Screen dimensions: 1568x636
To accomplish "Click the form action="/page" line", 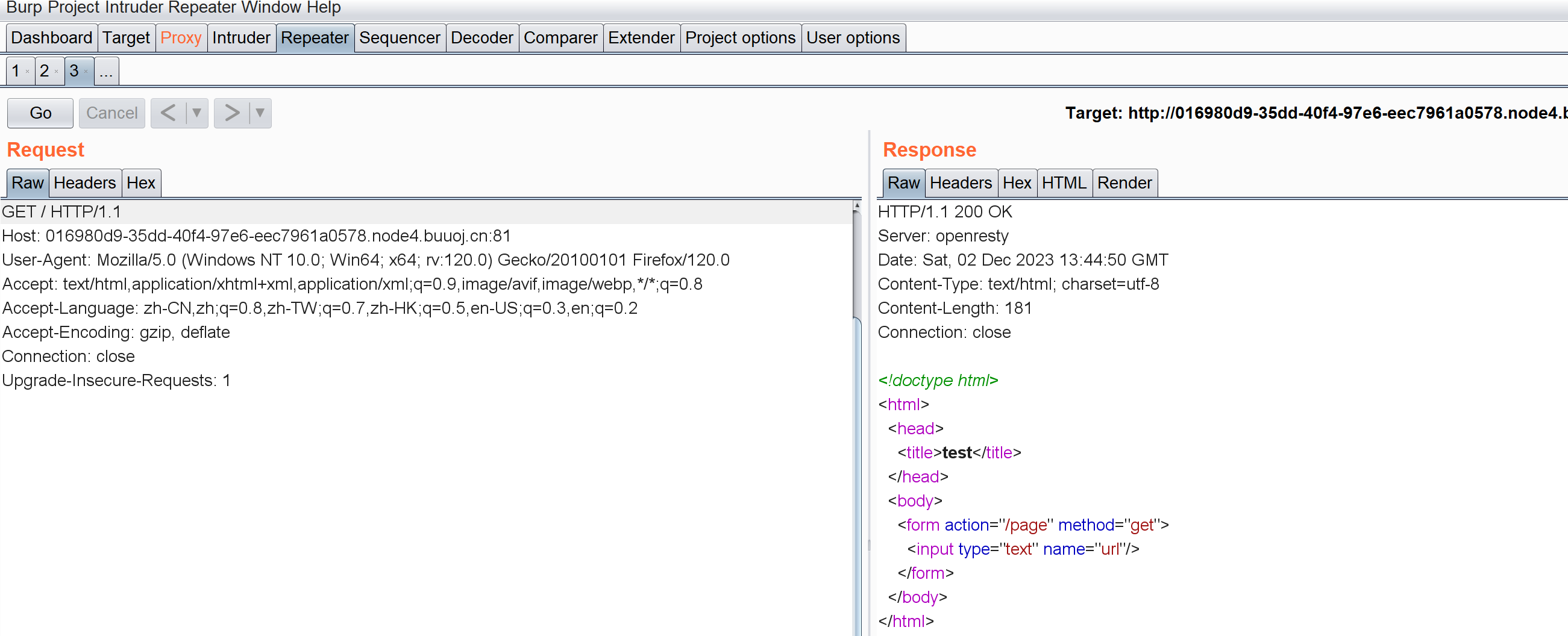I will pos(1033,525).
